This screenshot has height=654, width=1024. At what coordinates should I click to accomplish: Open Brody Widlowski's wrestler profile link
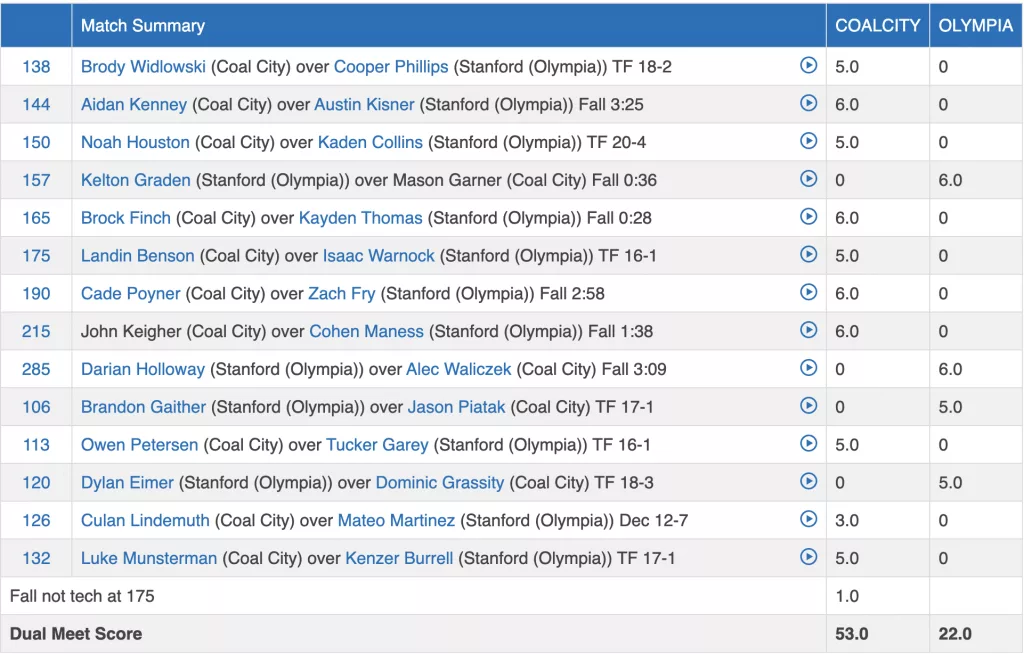[143, 67]
